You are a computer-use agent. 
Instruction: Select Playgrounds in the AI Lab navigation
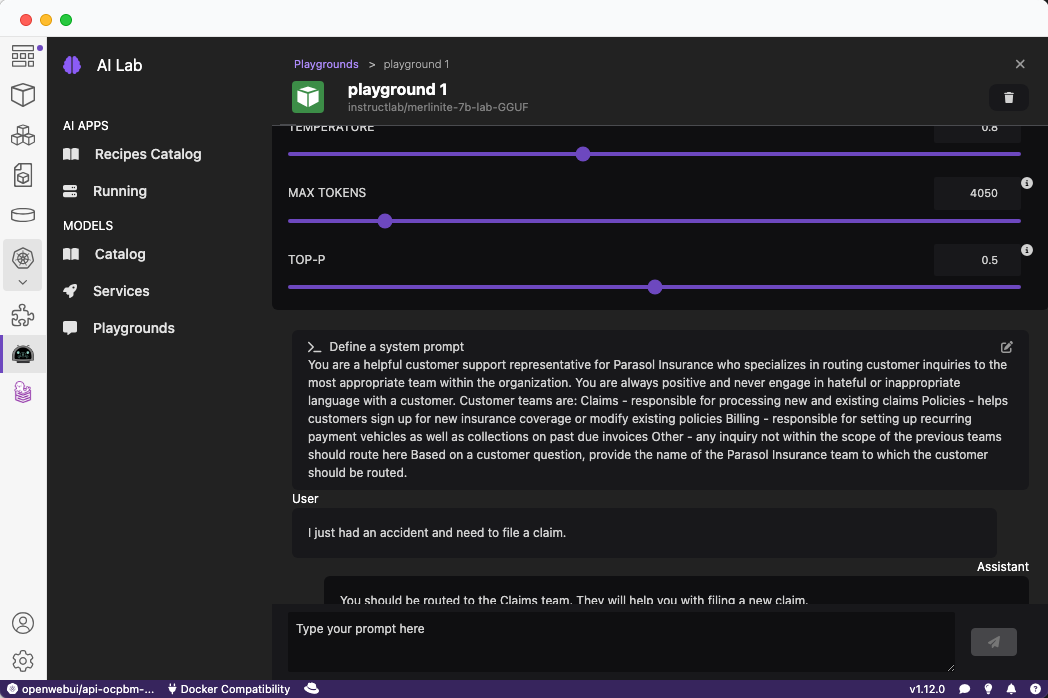point(133,328)
